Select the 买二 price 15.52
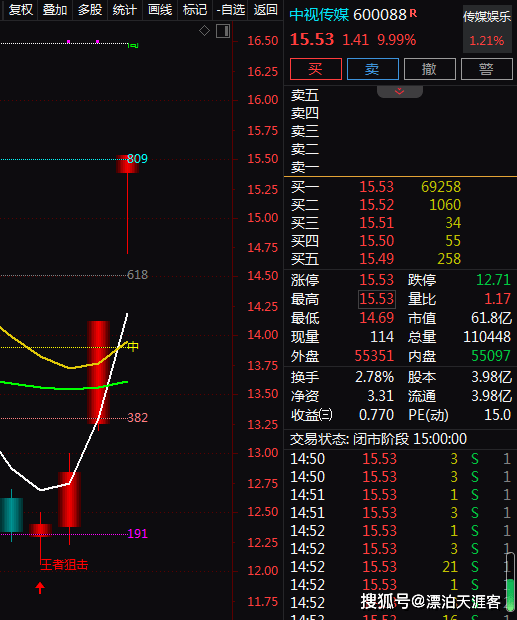Screen dimensions: 517x620 (376, 205)
